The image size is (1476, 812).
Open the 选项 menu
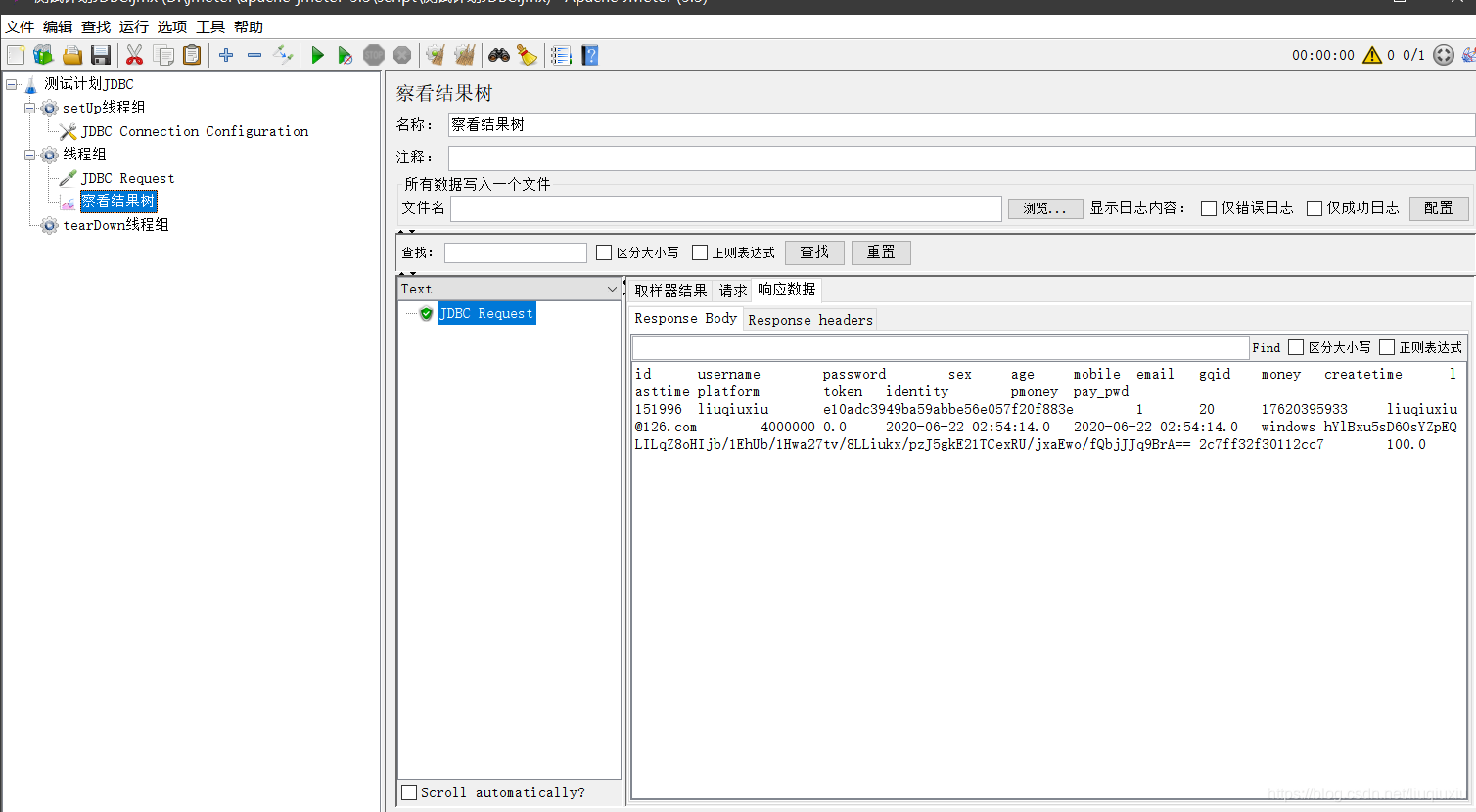pyautogui.click(x=172, y=27)
